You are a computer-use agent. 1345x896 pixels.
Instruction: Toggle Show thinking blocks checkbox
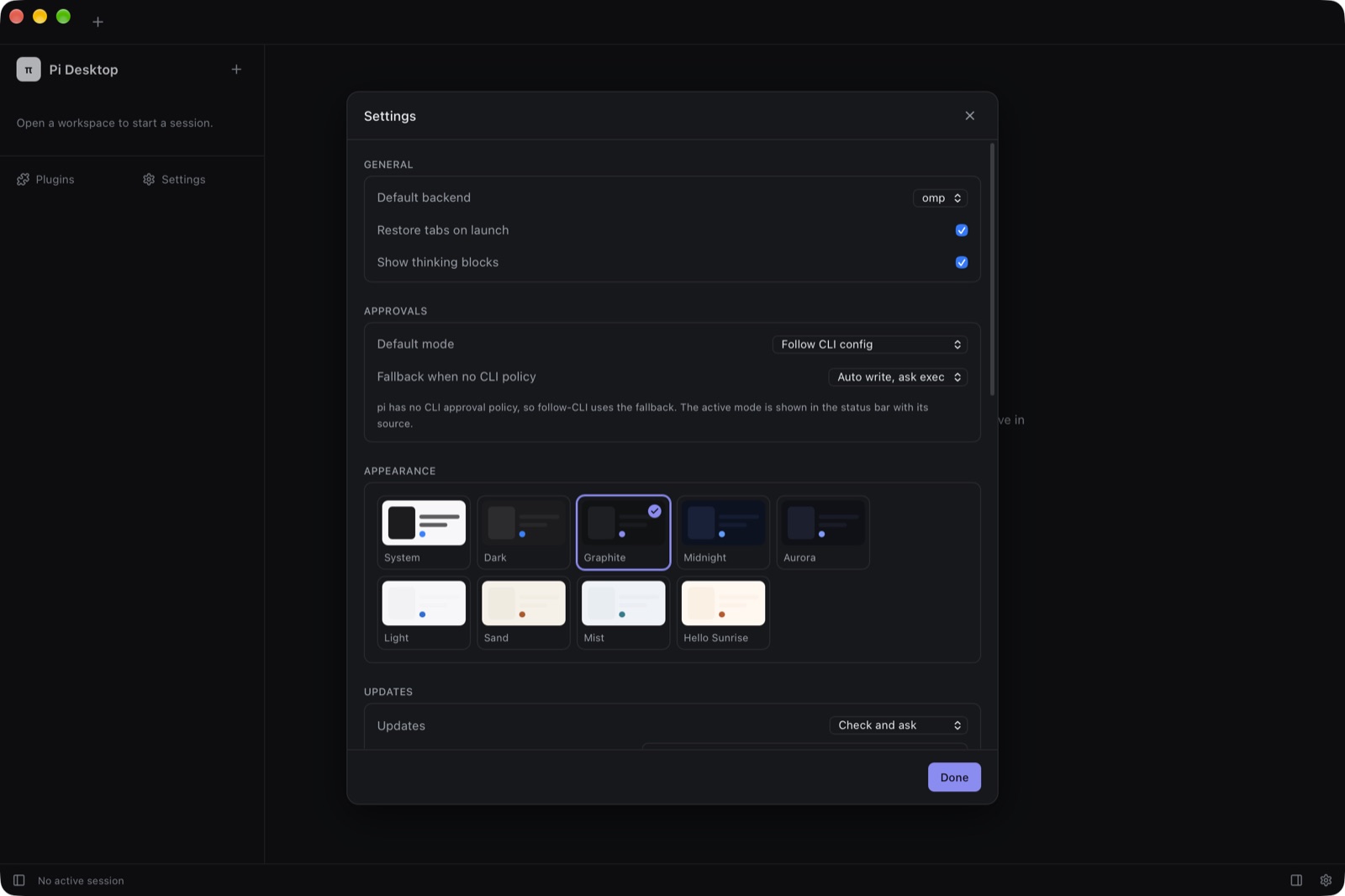coord(962,262)
